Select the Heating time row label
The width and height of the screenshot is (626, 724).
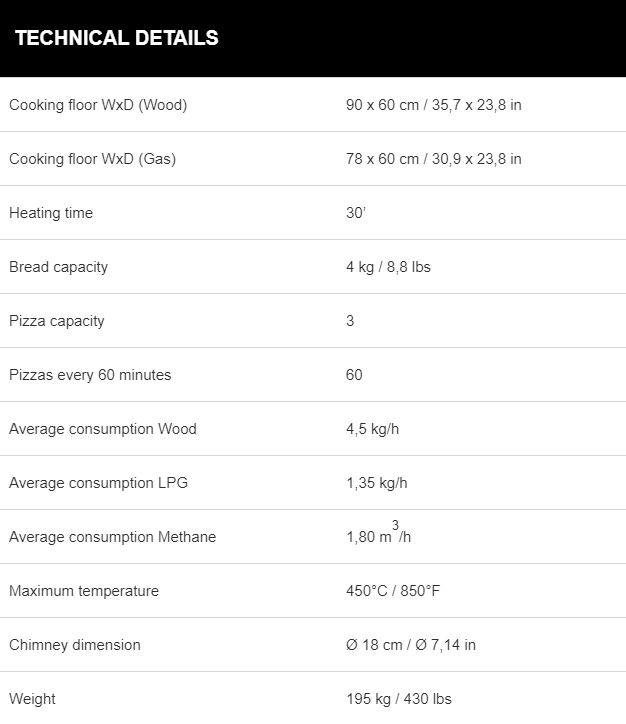51,213
